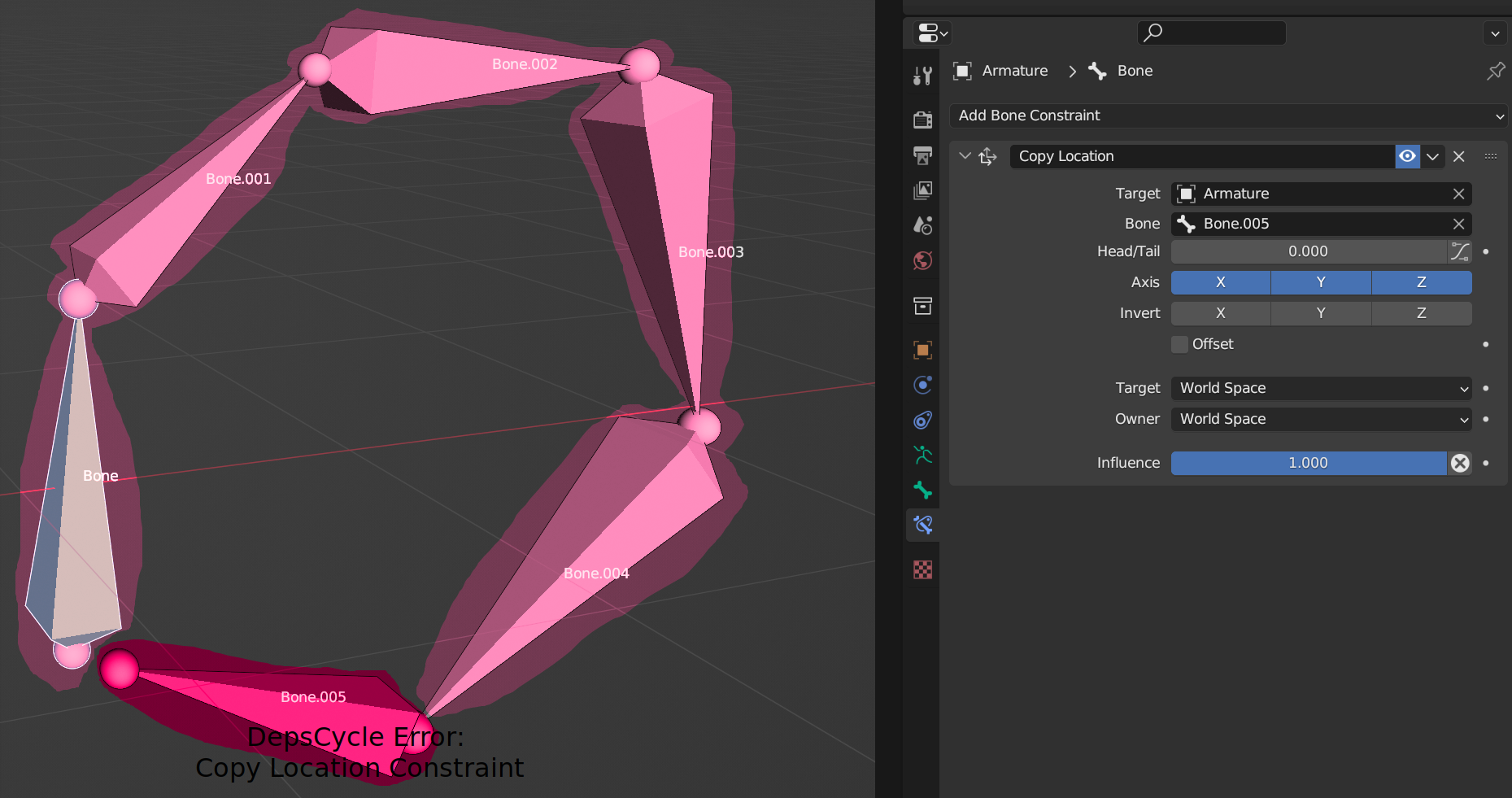Enable Invert X button
The width and height of the screenshot is (1512, 798).
click(1220, 313)
